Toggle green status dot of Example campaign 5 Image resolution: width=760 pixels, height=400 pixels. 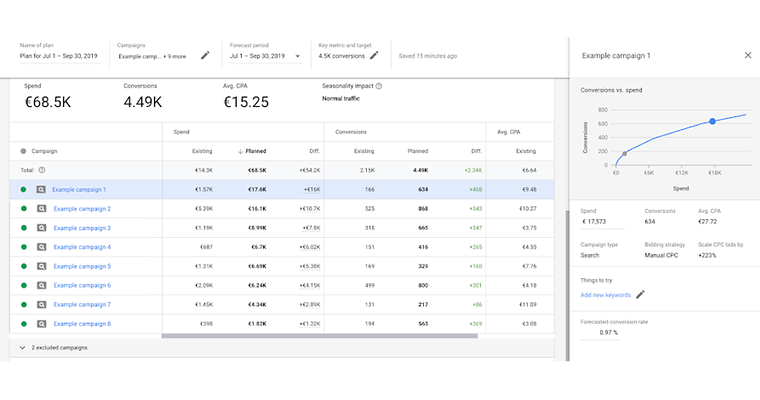(23, 266)
